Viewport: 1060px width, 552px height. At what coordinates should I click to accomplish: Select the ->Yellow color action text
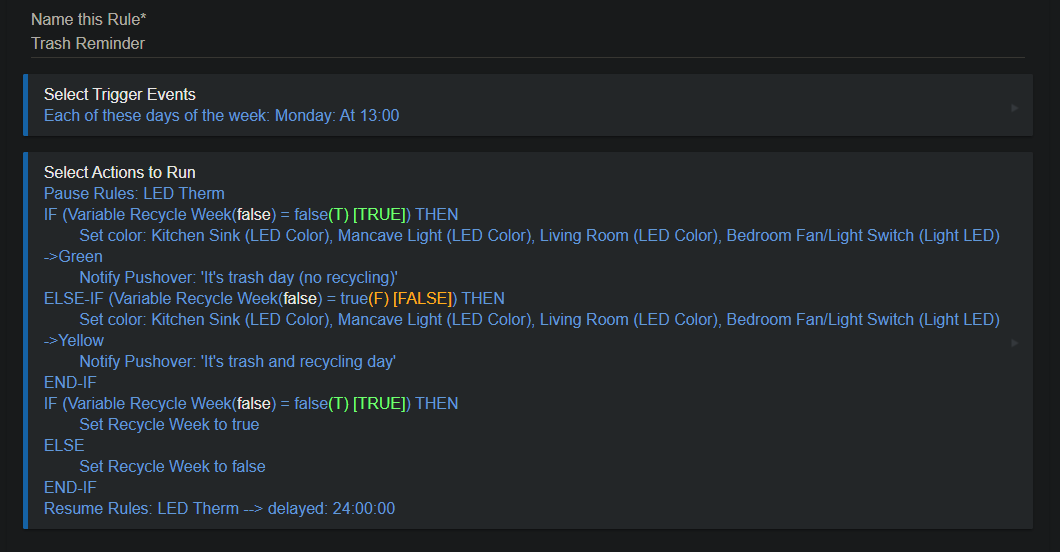click(x=74, y=340)
